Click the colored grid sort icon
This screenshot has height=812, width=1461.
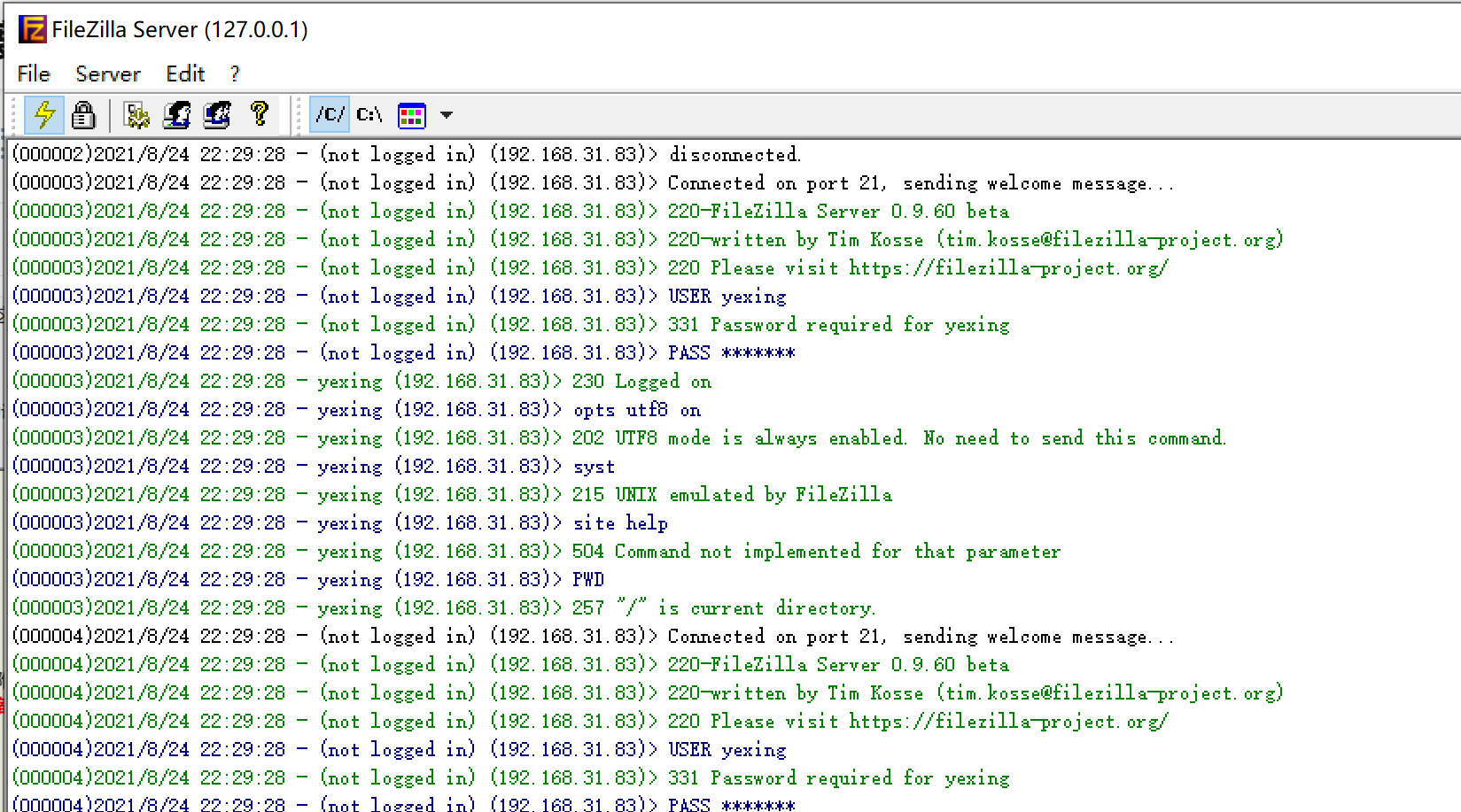point(412,115)
